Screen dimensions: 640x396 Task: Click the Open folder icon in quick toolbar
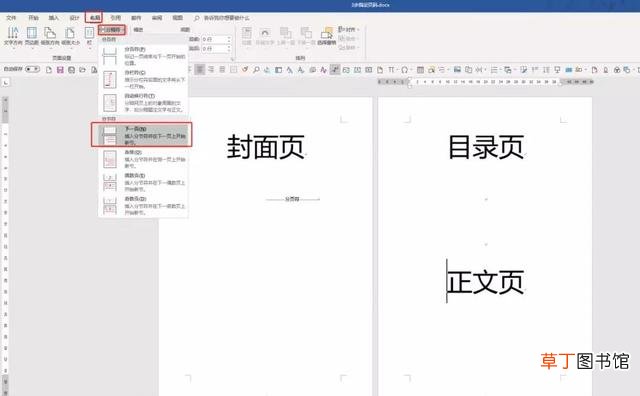pyautogui.click(x=82, y=70)
